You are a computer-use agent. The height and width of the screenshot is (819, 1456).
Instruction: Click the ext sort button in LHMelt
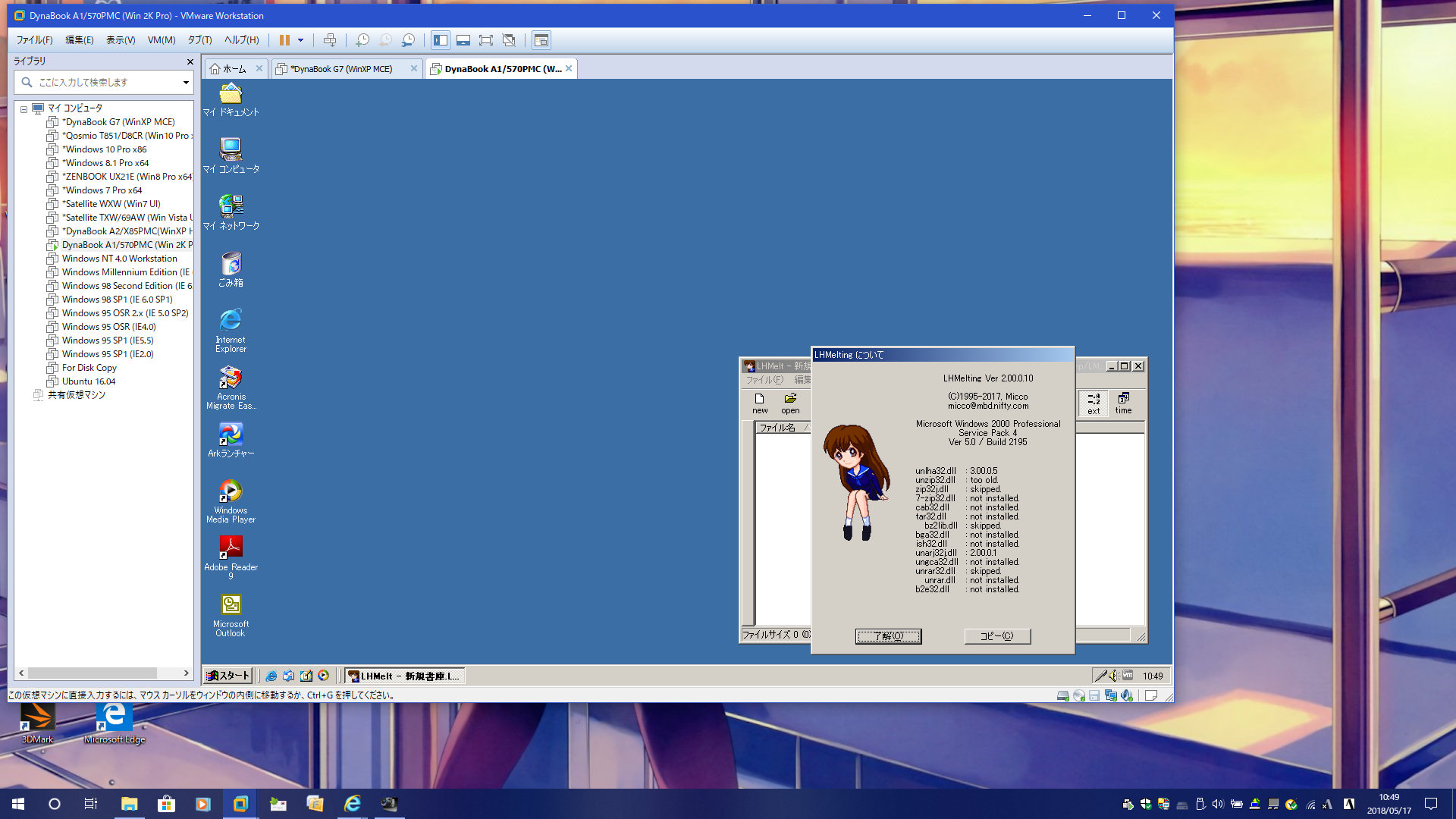click(1094, 403)
